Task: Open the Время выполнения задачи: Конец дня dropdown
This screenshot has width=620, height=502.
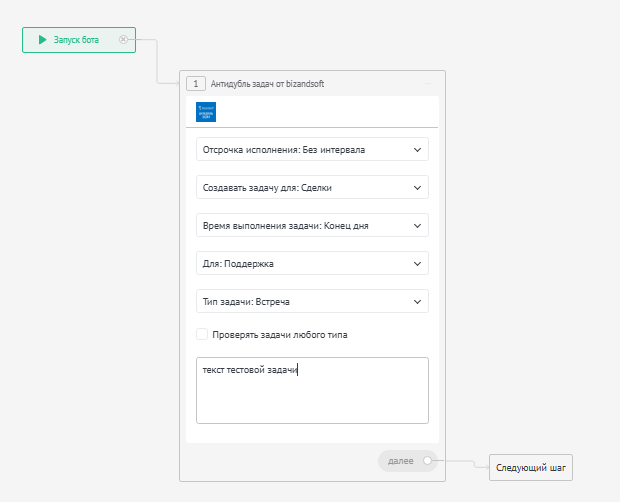Action: click(x=312, y=225)
